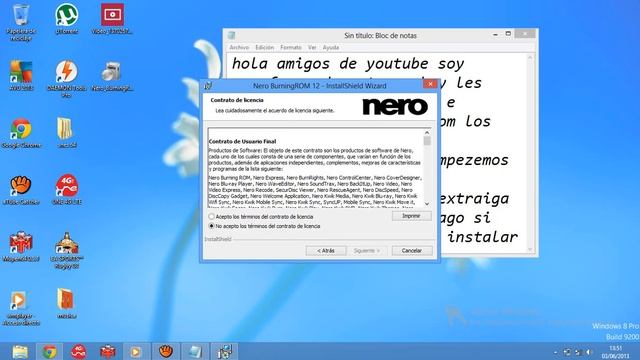
Task: Open the Formato menu in Notepad
Action: pos(291,47)
